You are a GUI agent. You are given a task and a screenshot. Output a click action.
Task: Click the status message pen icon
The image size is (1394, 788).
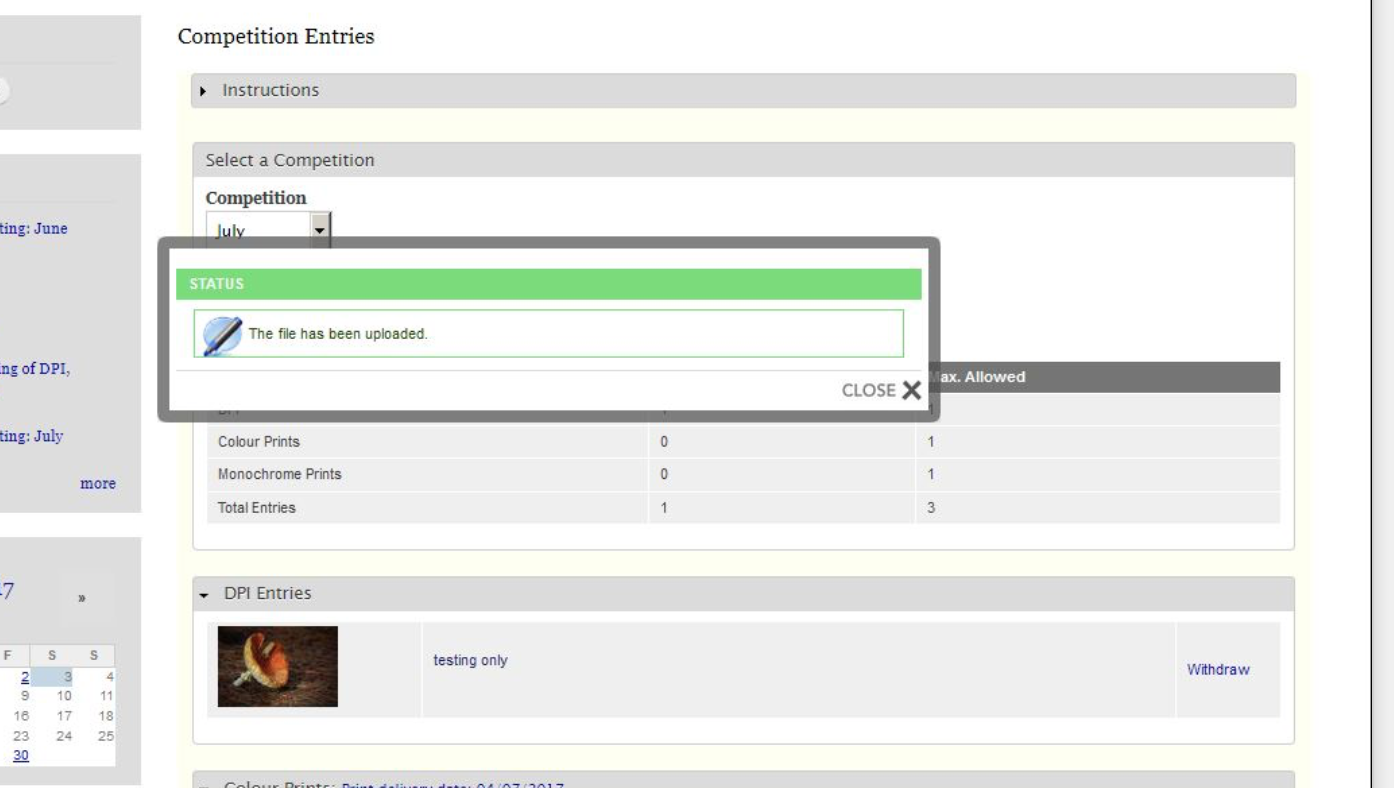pyautogui.click(x=222, y=335)
